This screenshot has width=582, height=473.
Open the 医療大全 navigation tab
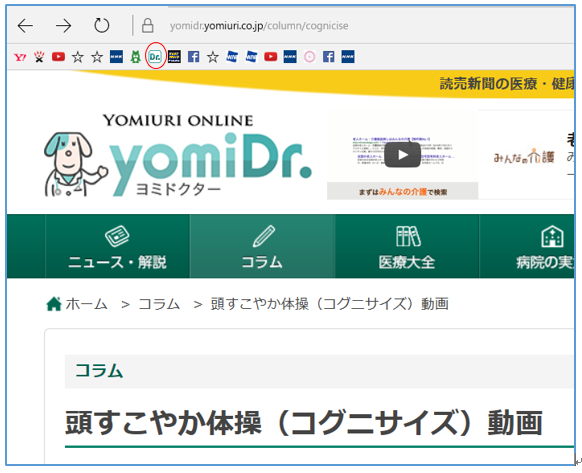point(407,246)
